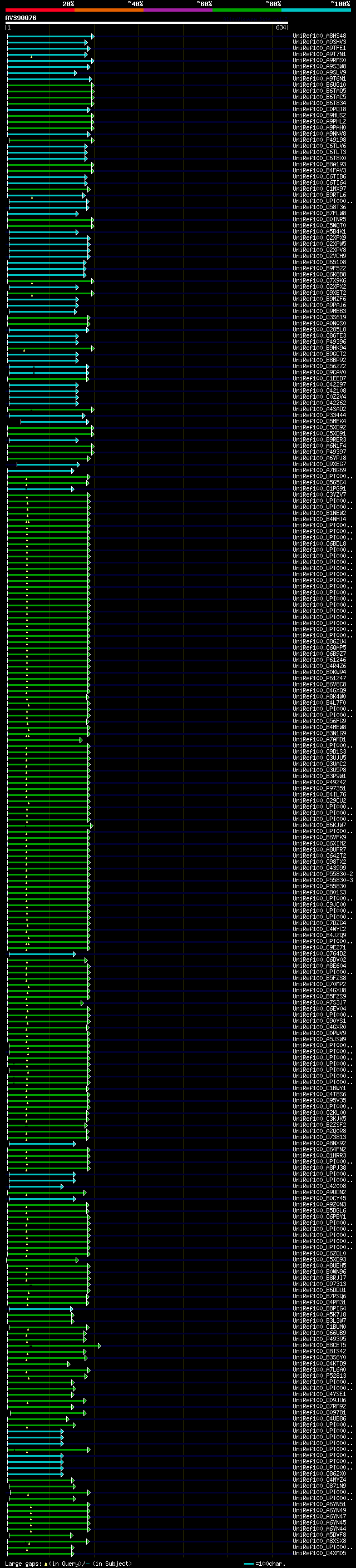The width and height of the screenshot is (356, 1568).
Task: Select hit UniRef100_Q66UB9
Action: (x=319, y=1332)
